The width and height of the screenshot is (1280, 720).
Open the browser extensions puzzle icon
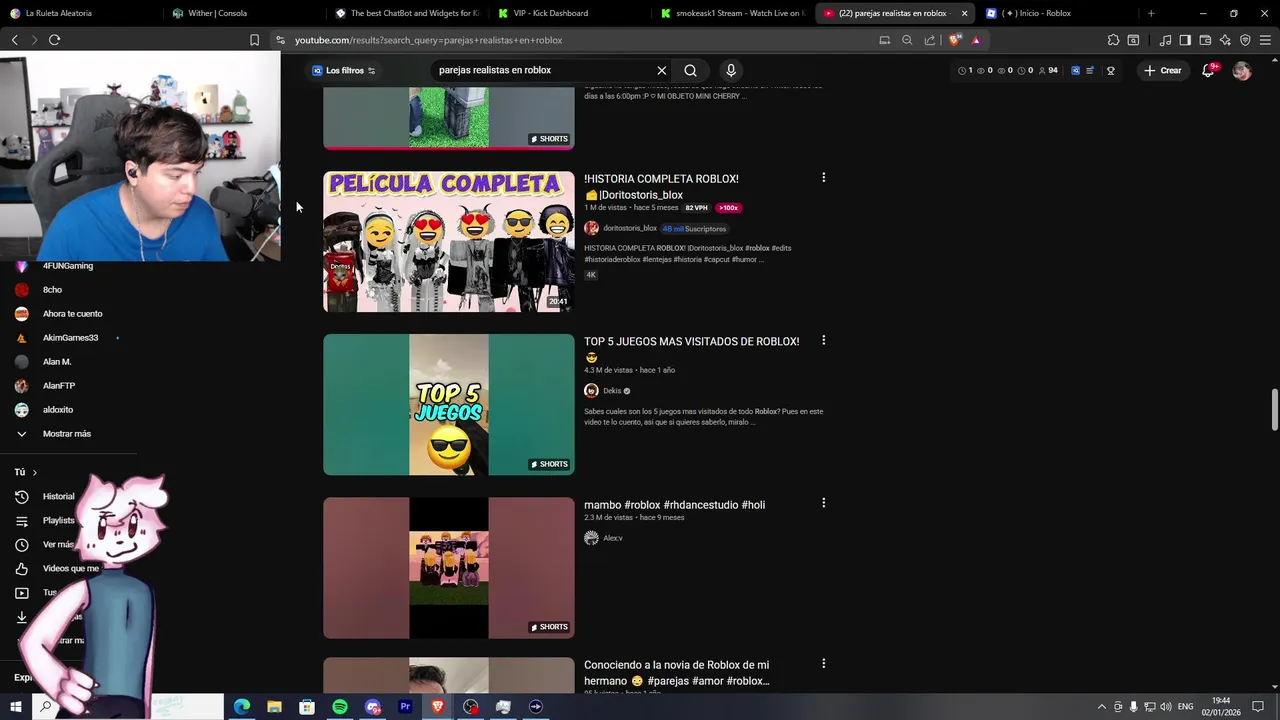click(1113, 40)
